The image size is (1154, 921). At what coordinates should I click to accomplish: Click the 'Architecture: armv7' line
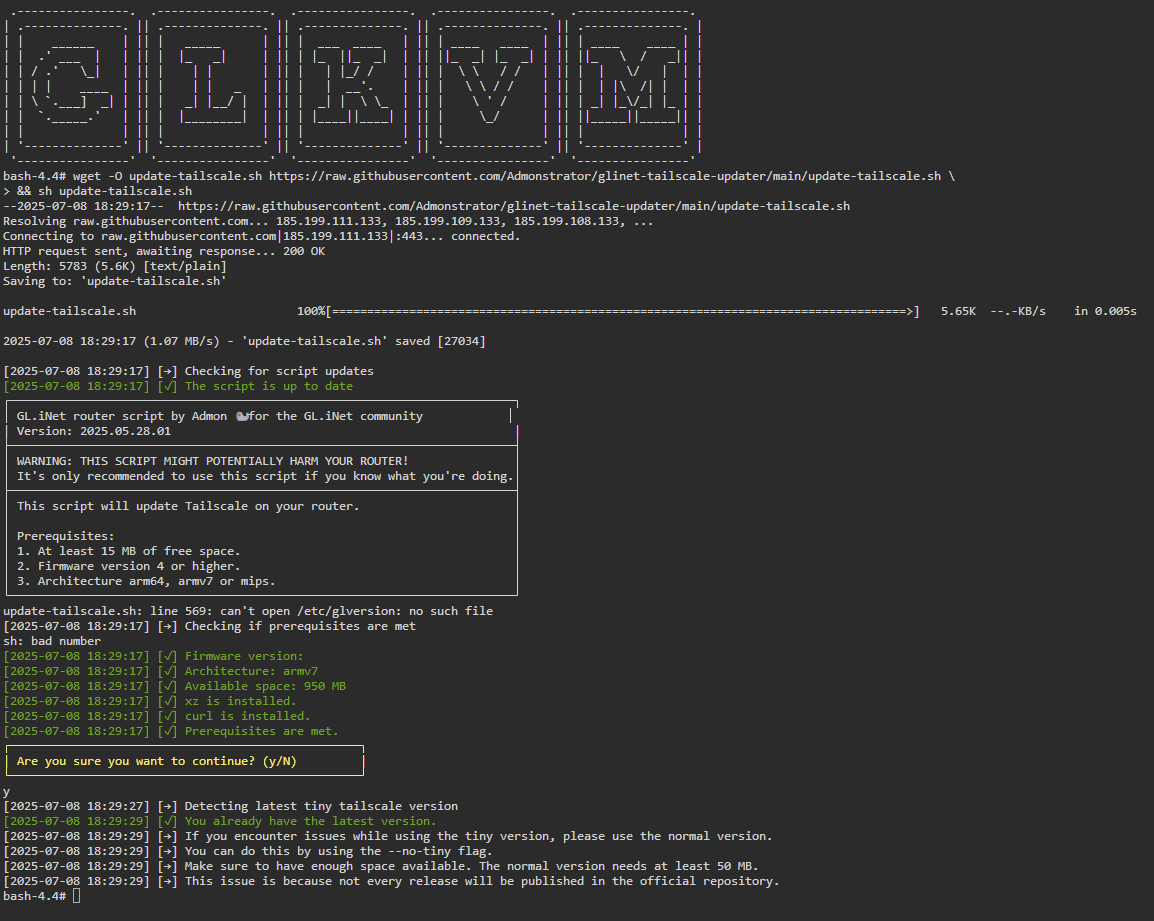pyautogui.click(x=160, y=671)
